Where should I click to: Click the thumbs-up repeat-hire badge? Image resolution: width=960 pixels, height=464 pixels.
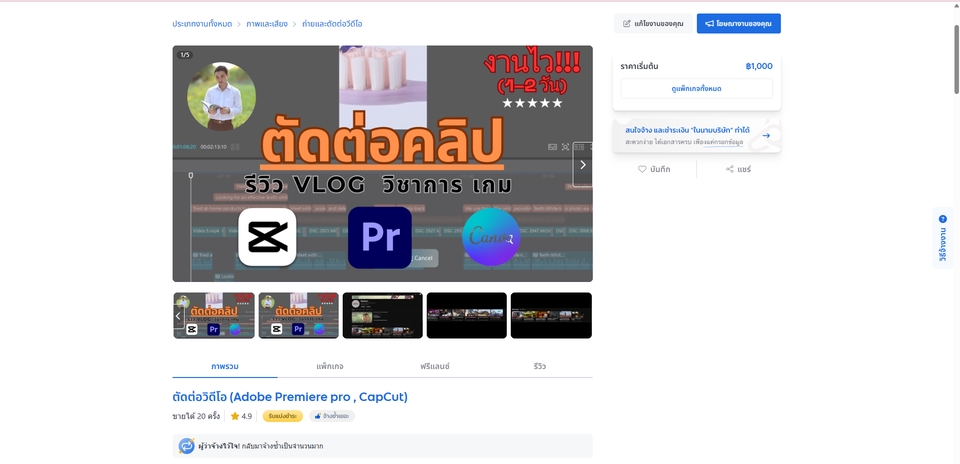pyautogui.click(x=331, y=416)
